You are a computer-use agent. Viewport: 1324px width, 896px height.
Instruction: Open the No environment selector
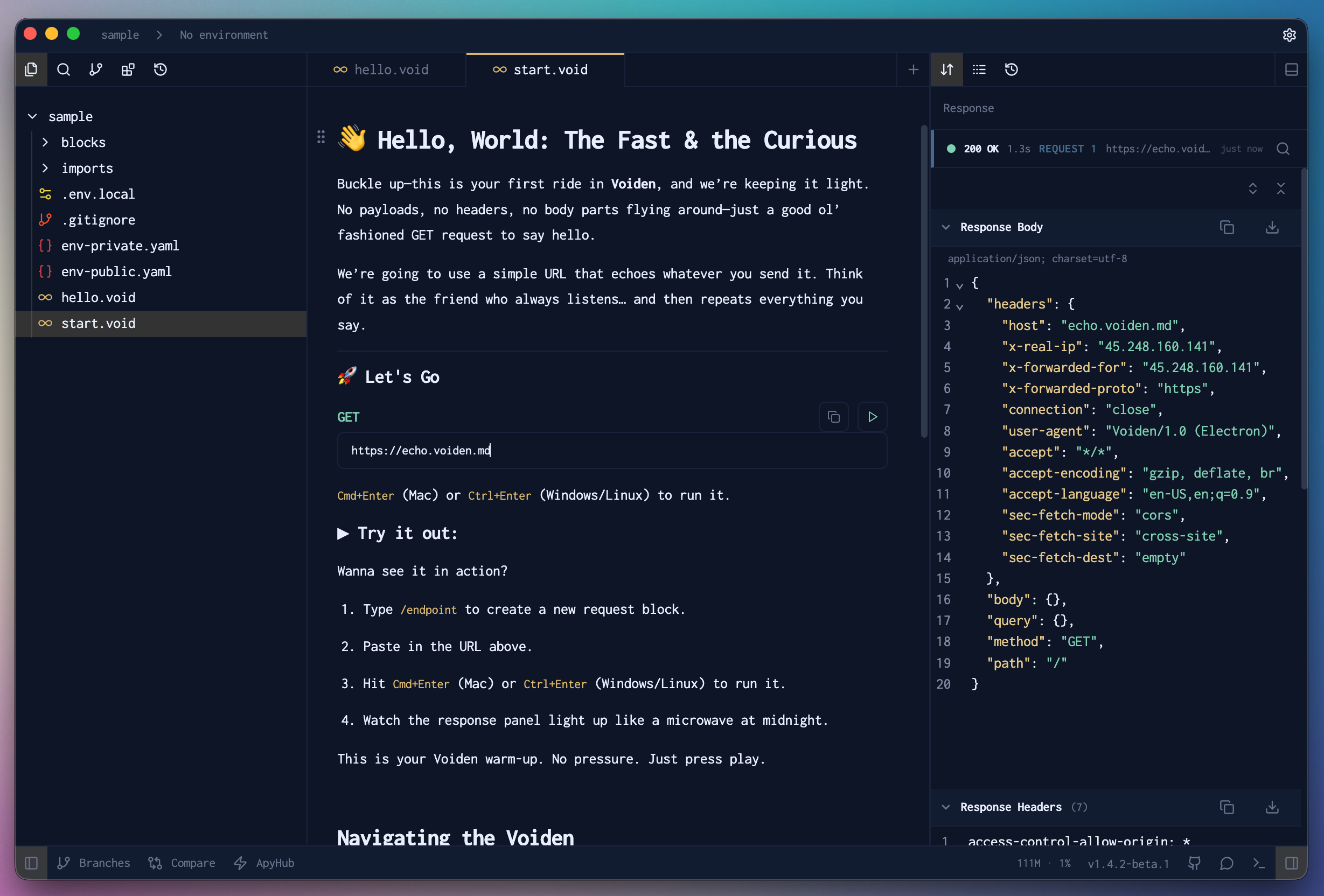point(224,35)
